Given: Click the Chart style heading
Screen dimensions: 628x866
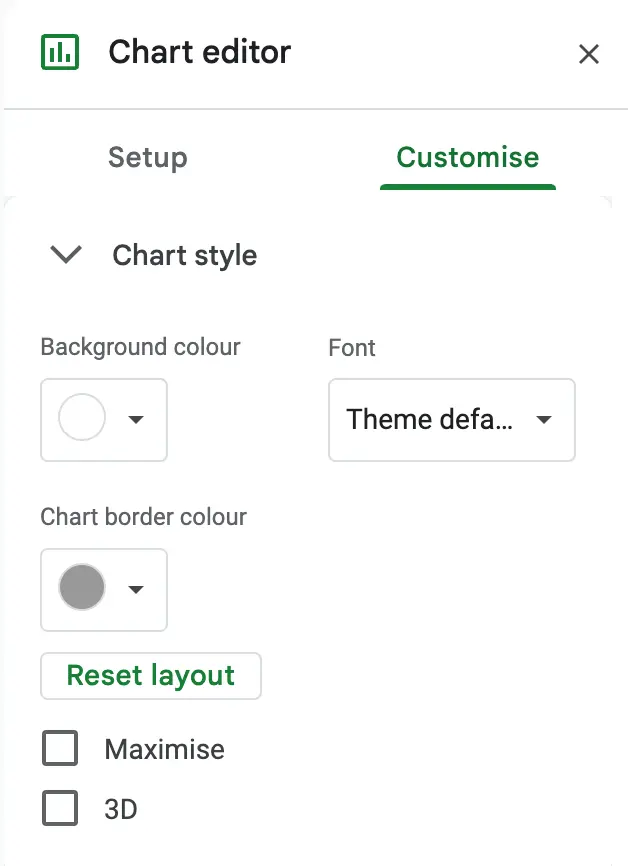Looking at the screenshot, I should point(184,255).
